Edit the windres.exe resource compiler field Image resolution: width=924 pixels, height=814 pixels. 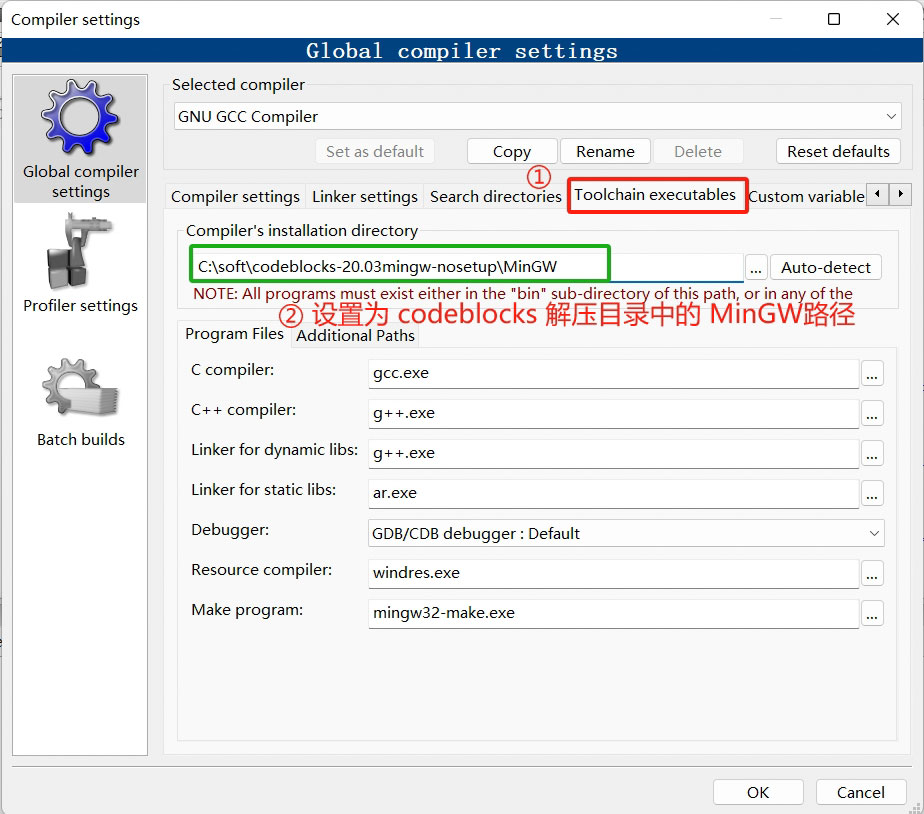click(x=613, y=573)
